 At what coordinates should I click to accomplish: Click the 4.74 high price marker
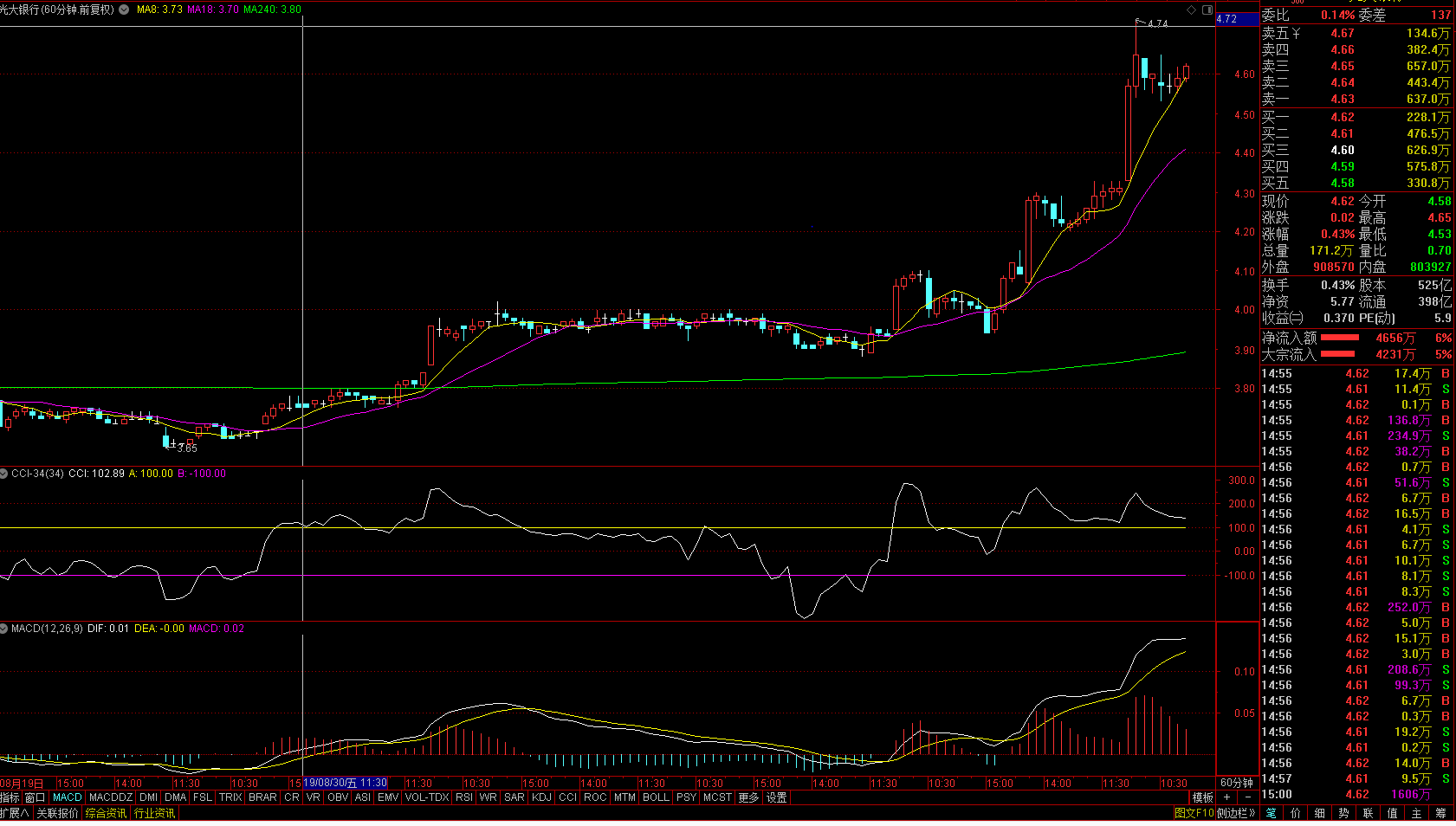click(1158, 23)
